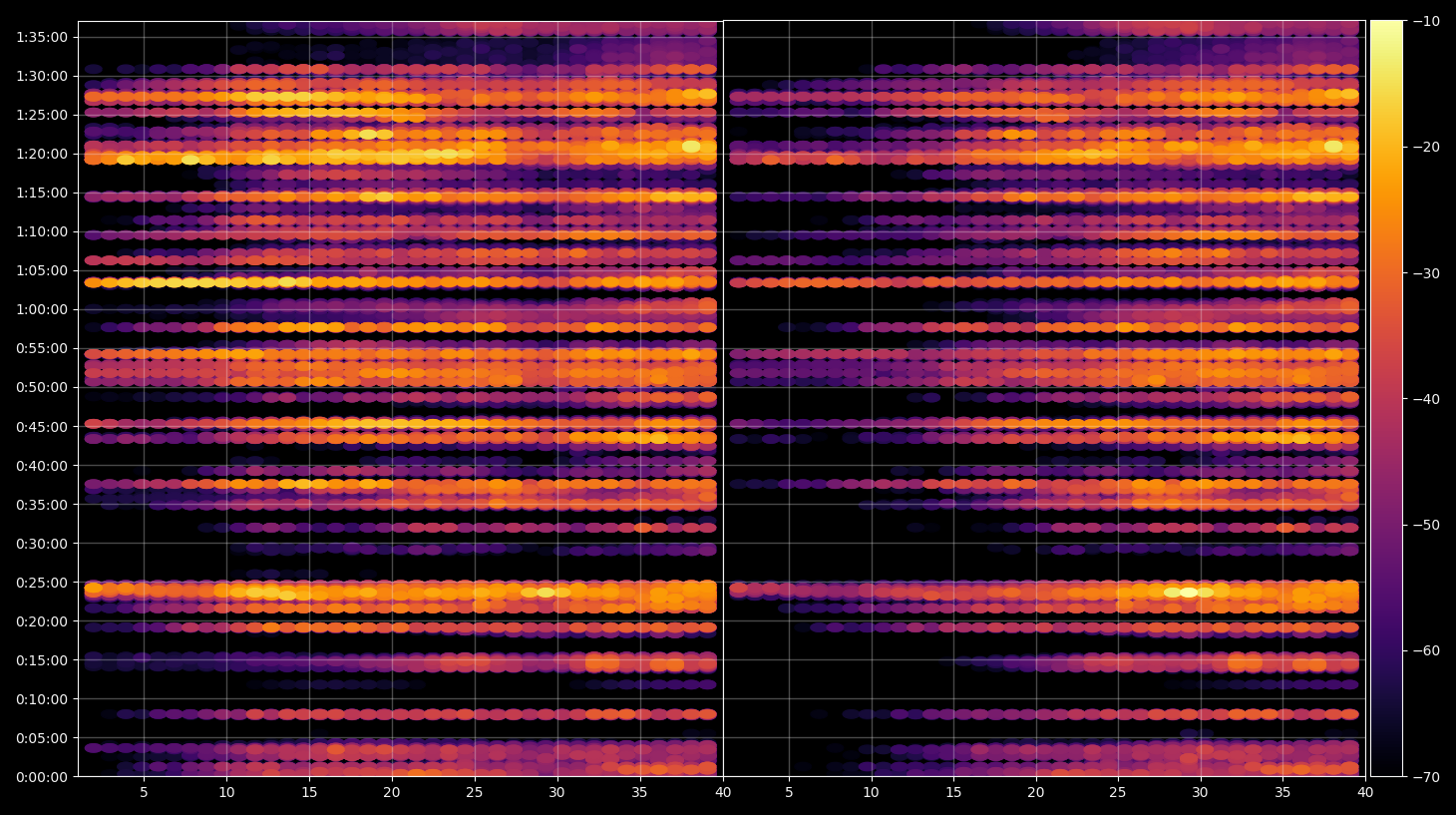Screen dimensions: 1456x815
Task: Pick the 1:05:00 time label
Action: tap(42, 270)
